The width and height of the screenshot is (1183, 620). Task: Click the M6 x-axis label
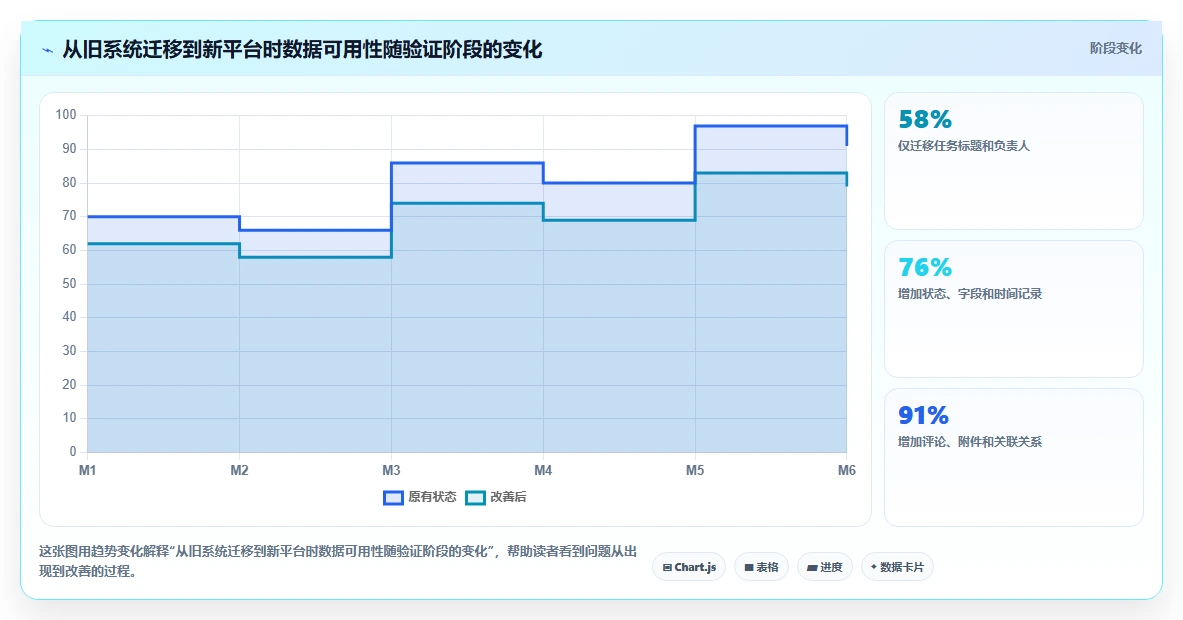point(847,471)
